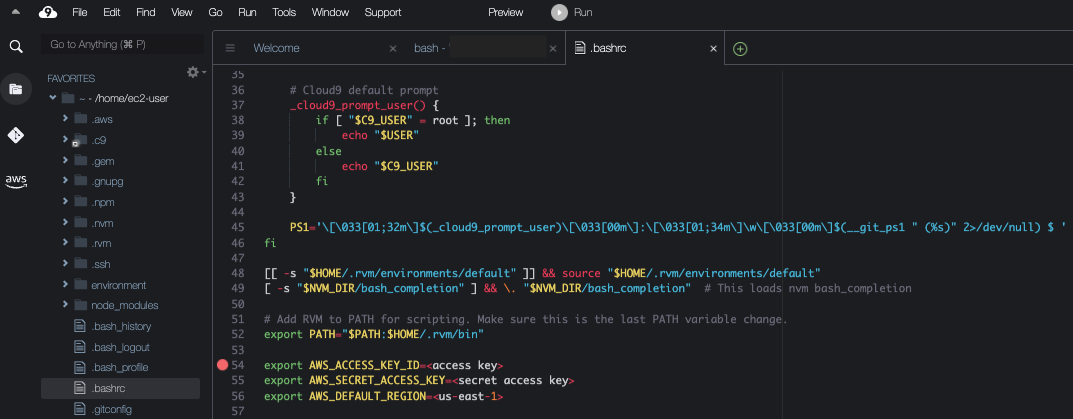Open the Run menu
Image resolution: width=1073 pixels, height=419 pixels.
(x=247, y=12)
